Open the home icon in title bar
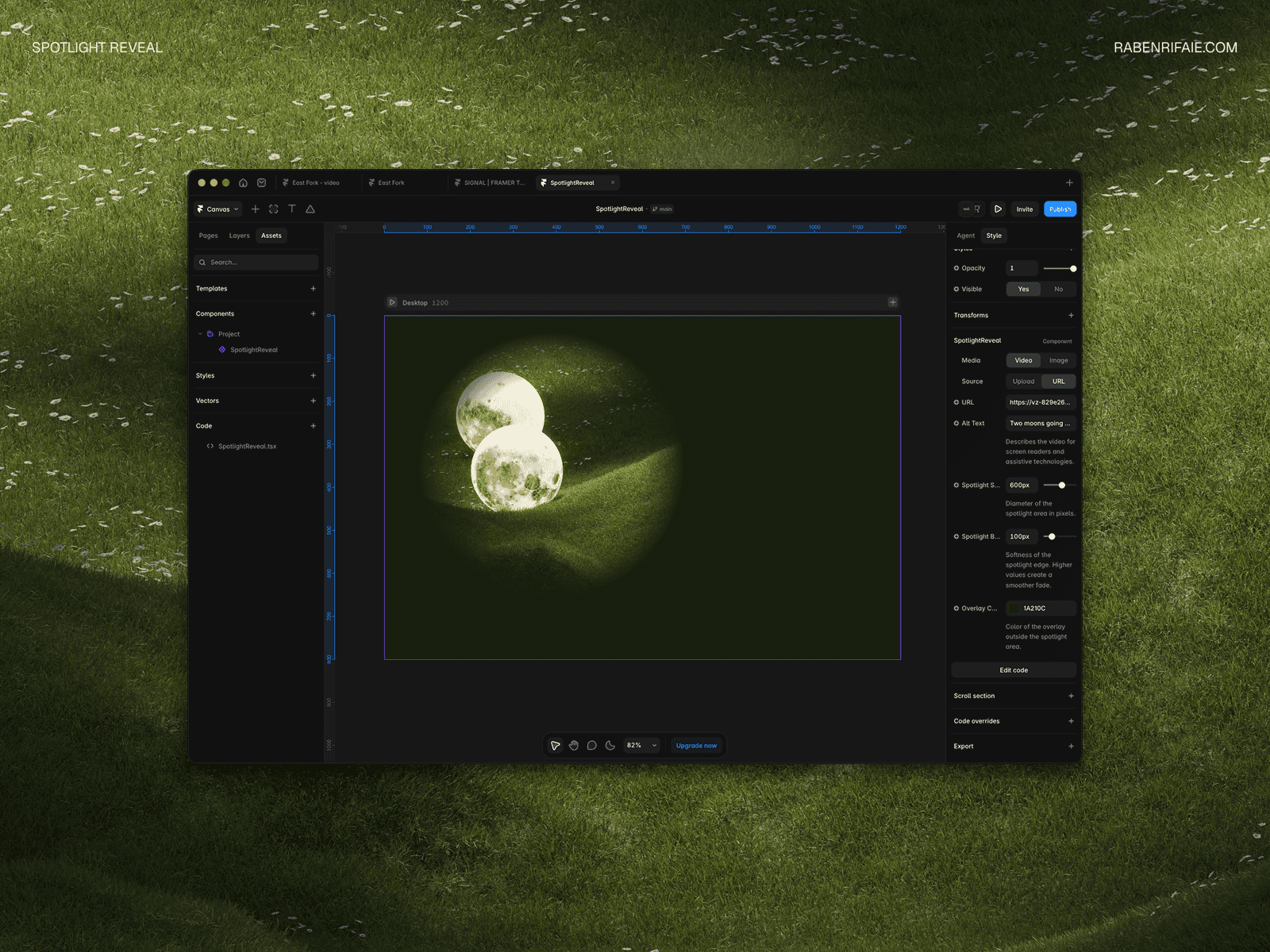Screen dimensions: 1270x952 [243, 182]
